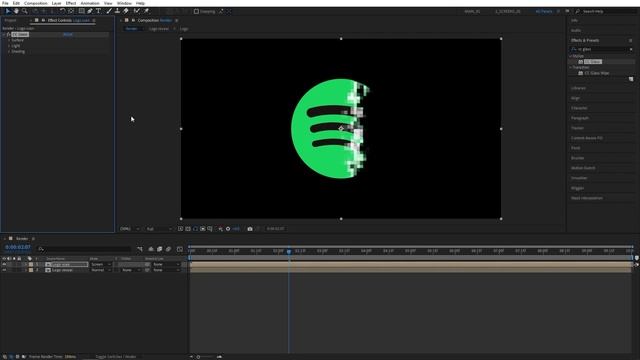
Task: Open the Layer menu
Action: point(56,3)
